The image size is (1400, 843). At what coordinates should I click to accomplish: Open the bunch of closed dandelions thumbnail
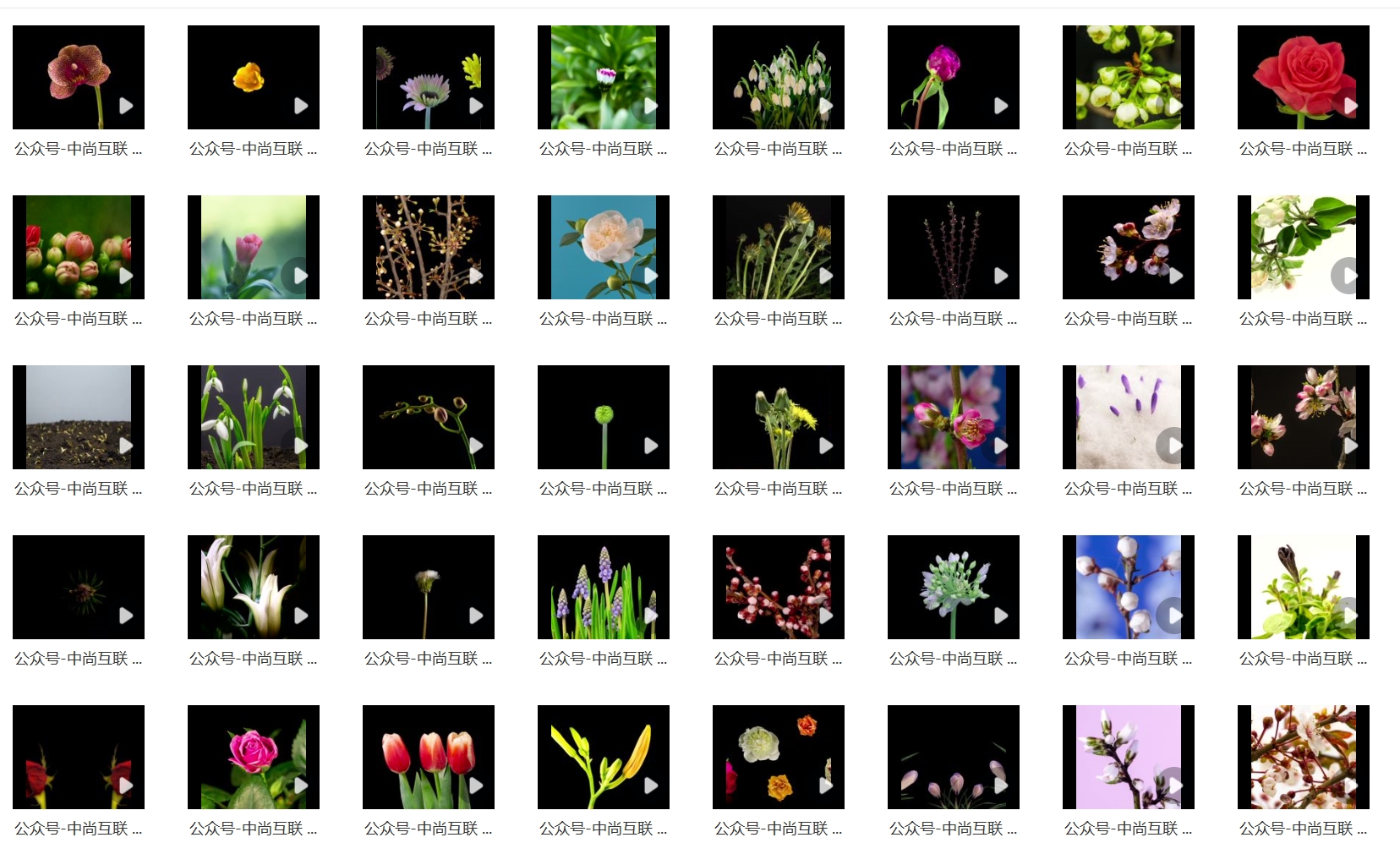[779, 247]
